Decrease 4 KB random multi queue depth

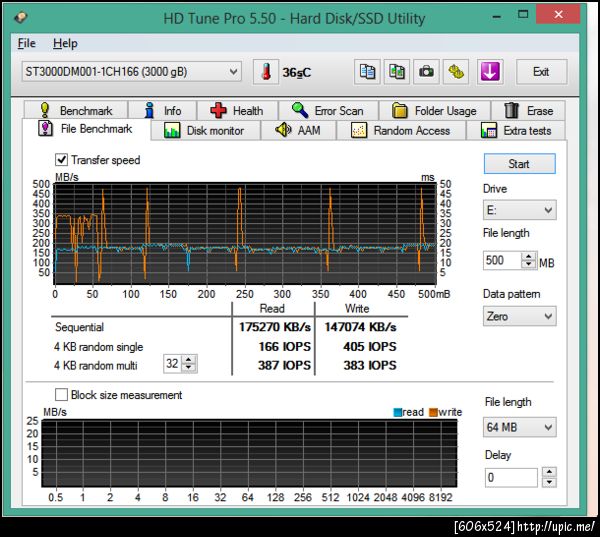click(x=189, y=367)
